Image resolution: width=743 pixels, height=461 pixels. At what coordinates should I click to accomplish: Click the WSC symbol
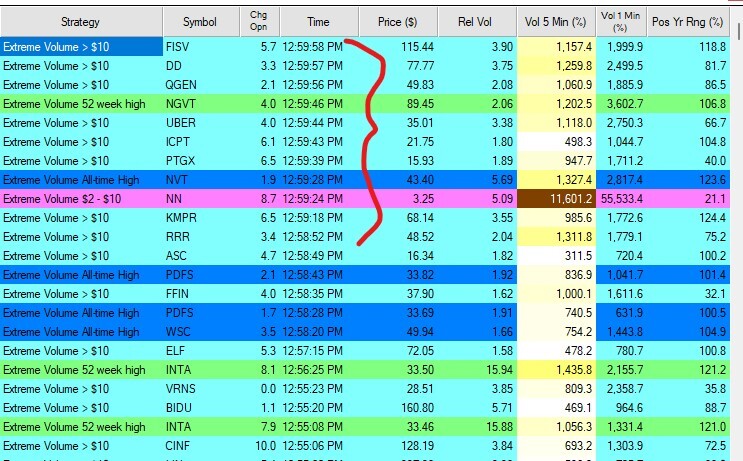(x=178, y=332)
